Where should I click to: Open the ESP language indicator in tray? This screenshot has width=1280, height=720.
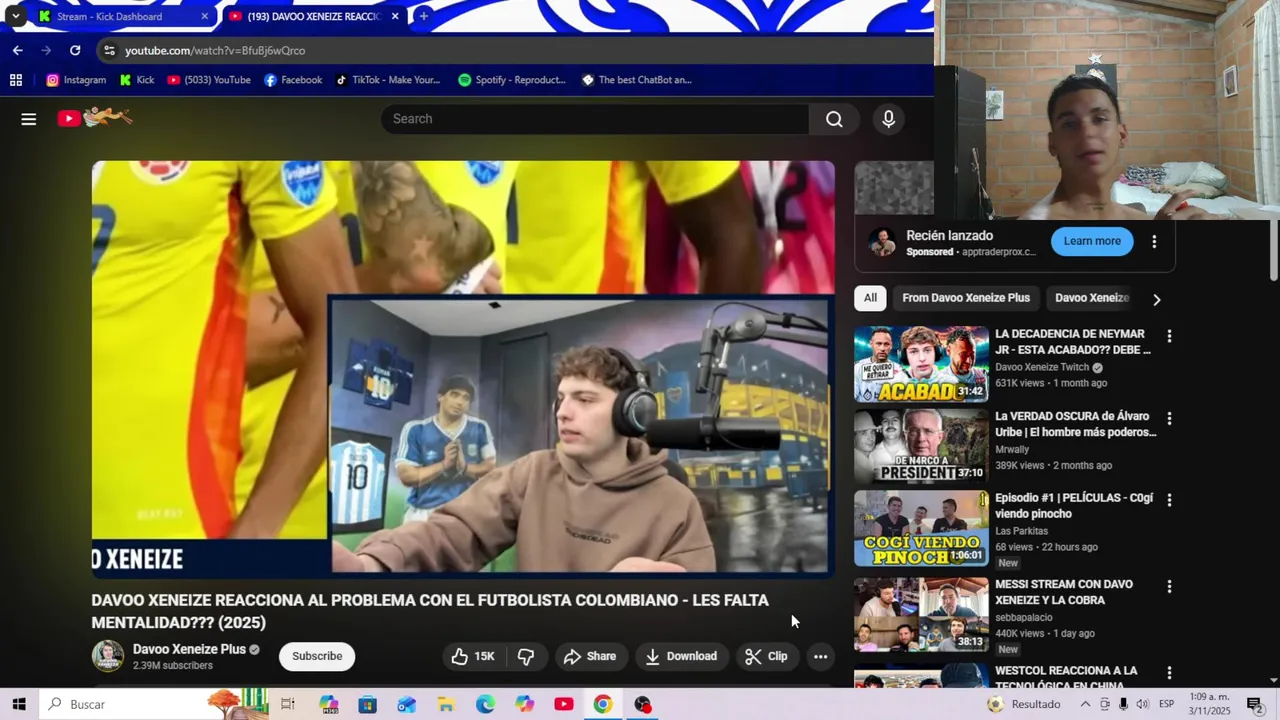point(1166,704)
